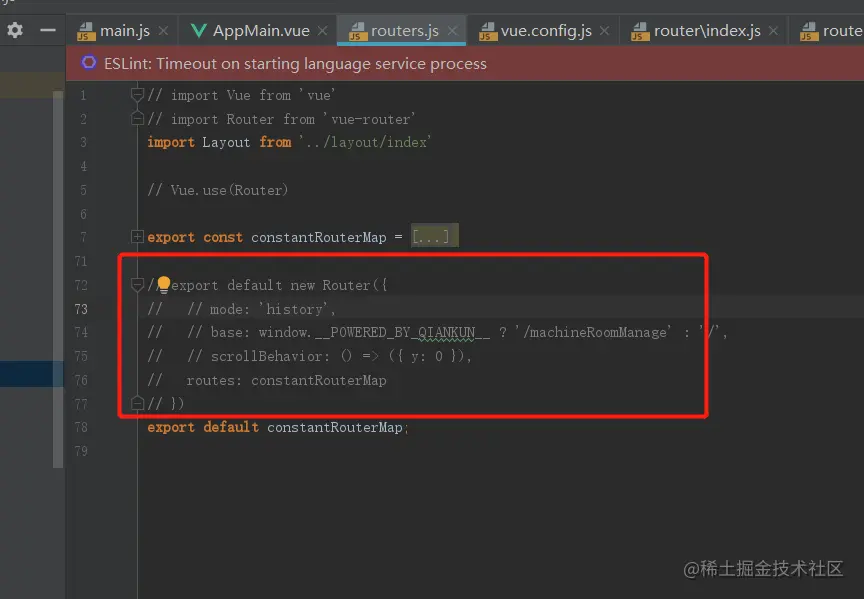The height and width of the screenshot is (599, 864).
Task: Open the yellow lightbulb quick-fix at line 72
Action: pyautogui.click(x=164, y=284)
